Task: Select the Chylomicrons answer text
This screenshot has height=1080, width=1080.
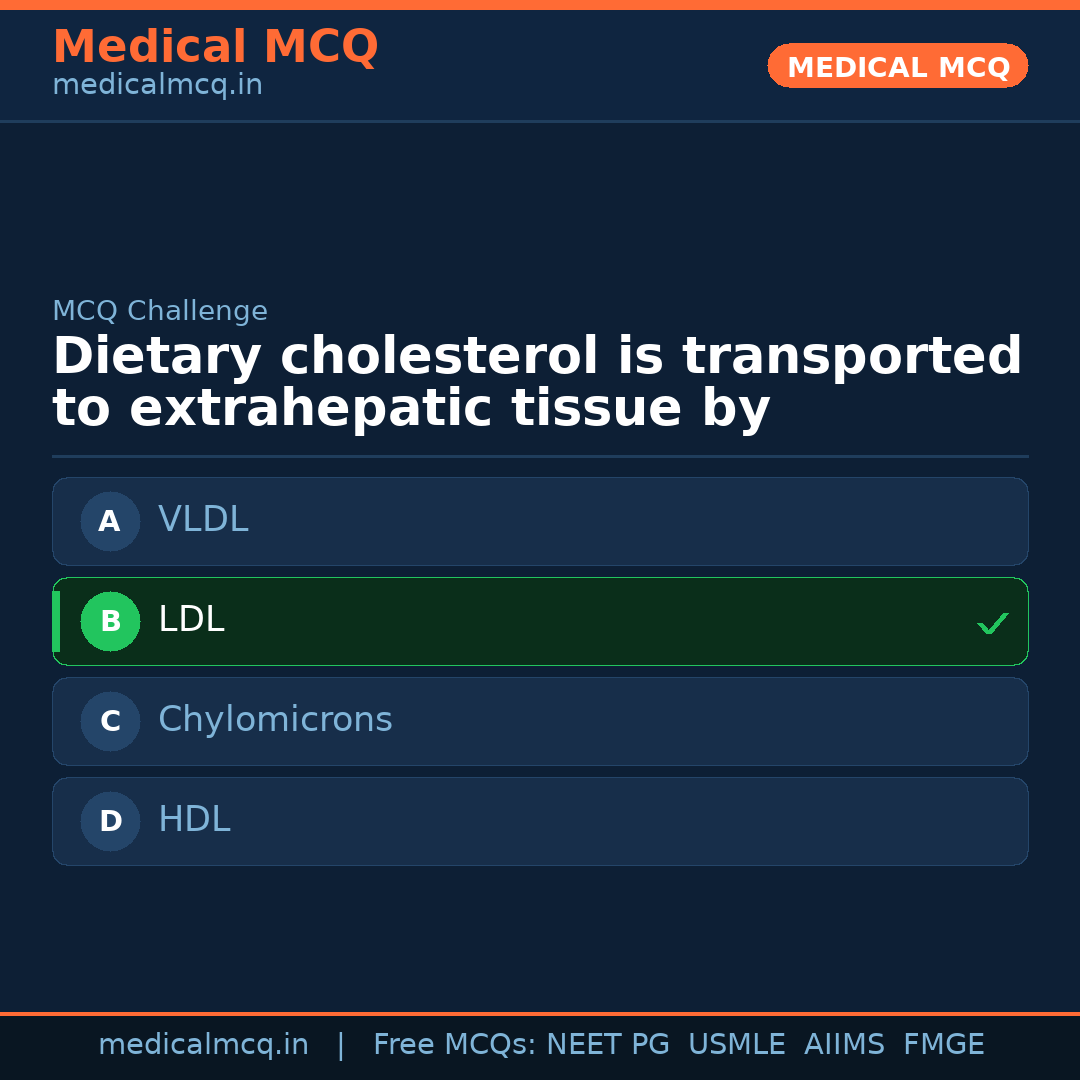Action: coord(275,720)
